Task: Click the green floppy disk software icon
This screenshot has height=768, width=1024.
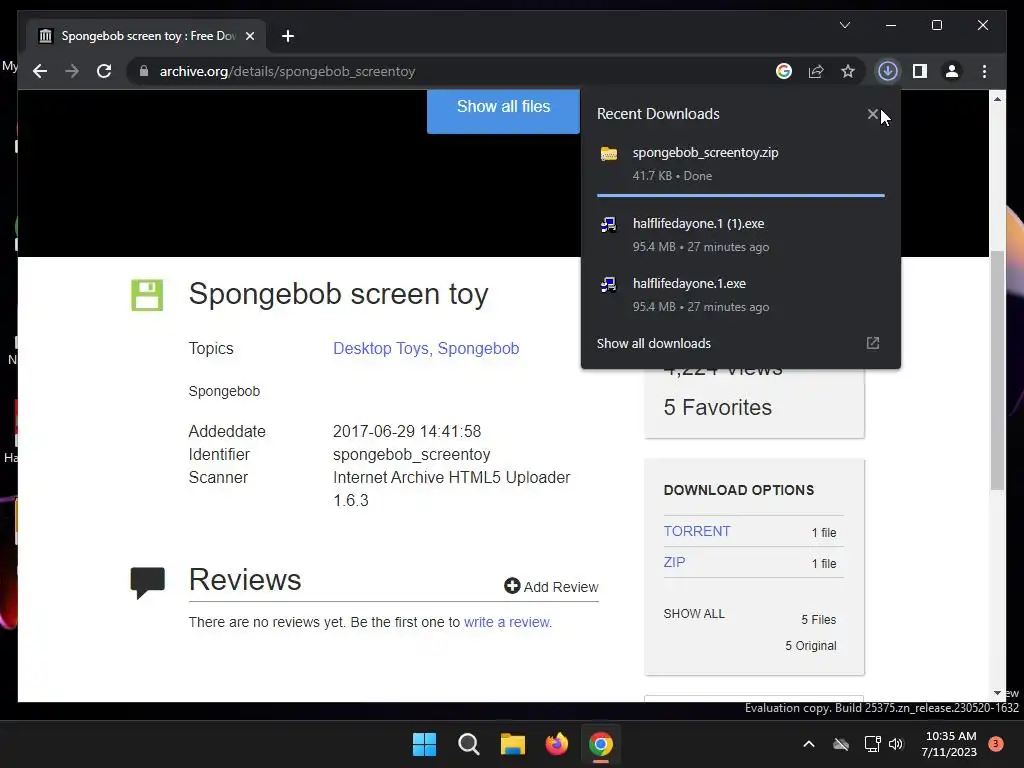Action: [147, 295]
